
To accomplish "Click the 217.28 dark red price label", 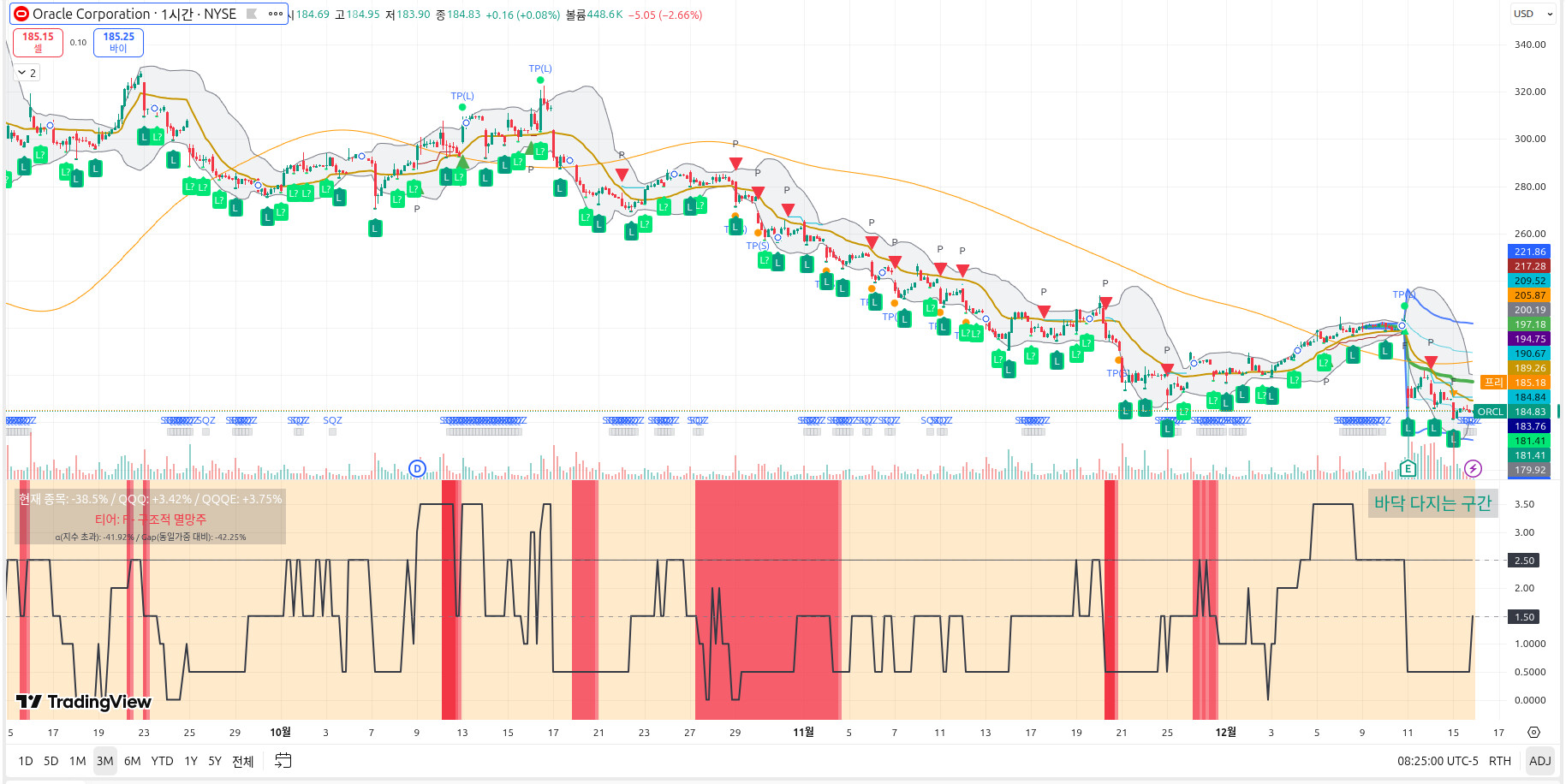I will [x=1529, y=266].
